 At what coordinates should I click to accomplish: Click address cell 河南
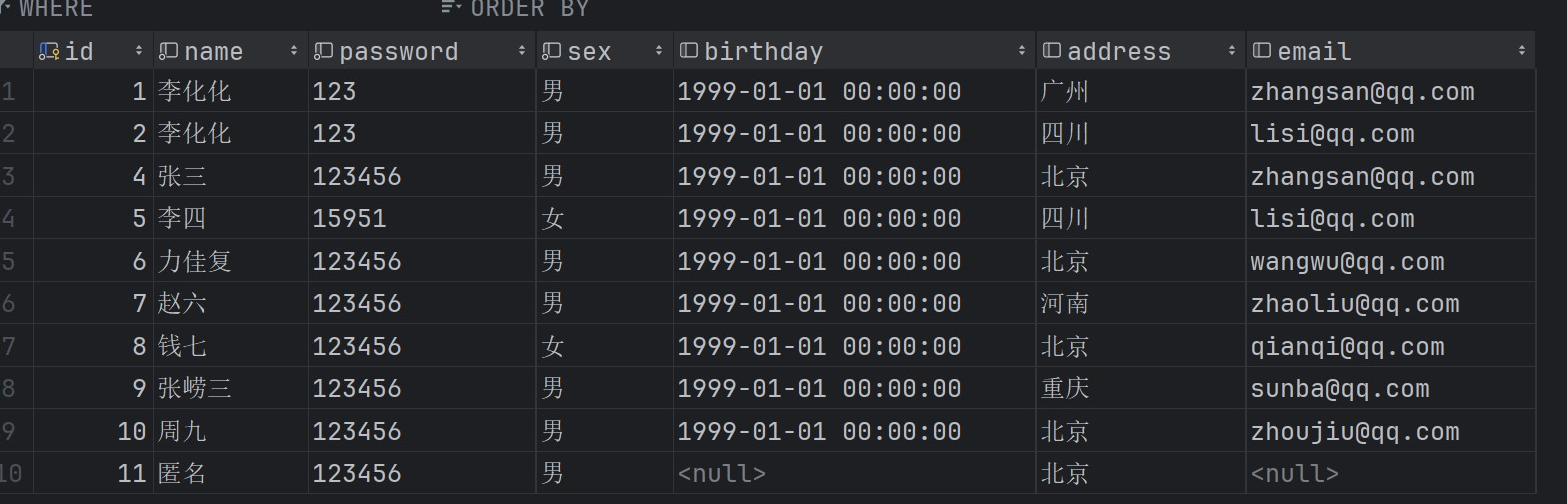pyautogui.click(x=1140, y=303)
